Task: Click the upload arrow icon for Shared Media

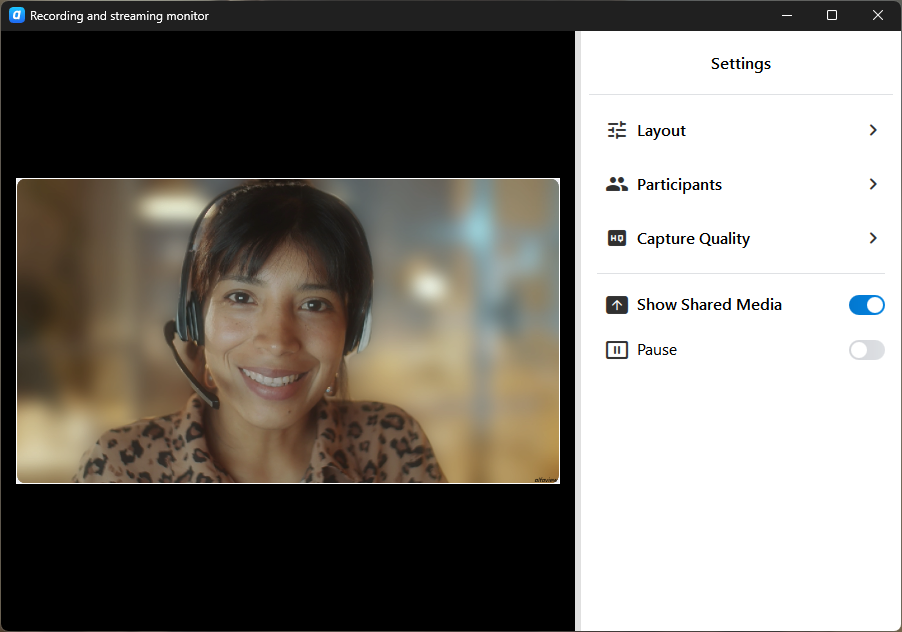Action: click(617, 305)
